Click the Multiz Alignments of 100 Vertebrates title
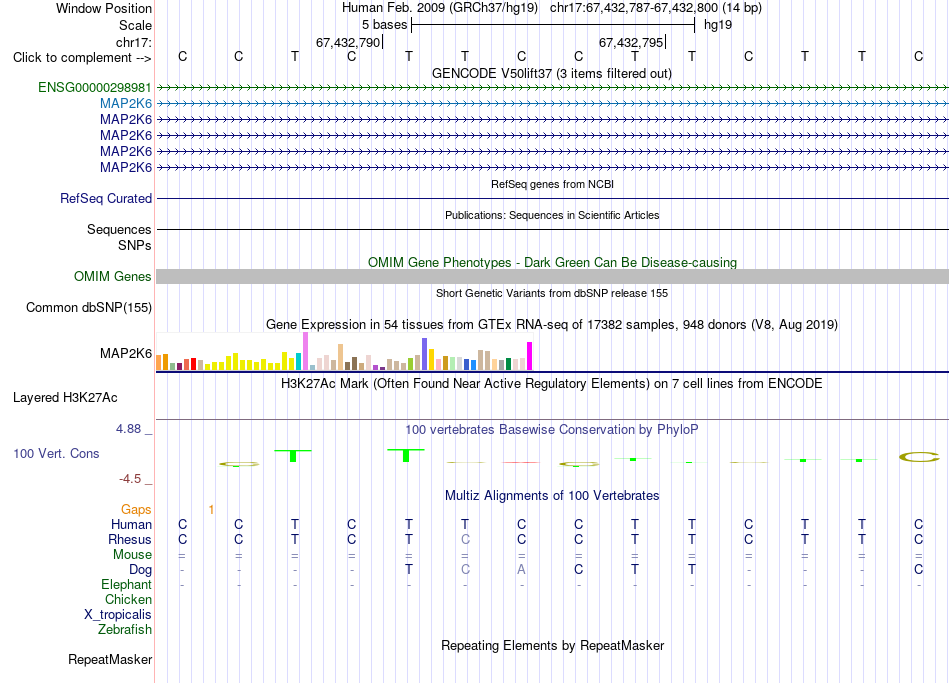The width and height of the screenshot is (950, 683). point(552,496)
